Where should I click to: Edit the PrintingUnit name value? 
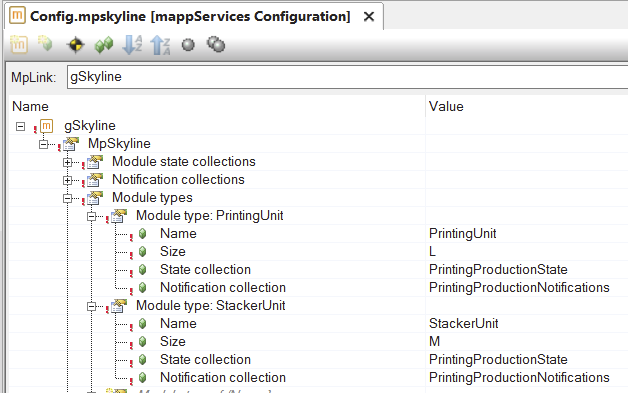click(463, 234)
